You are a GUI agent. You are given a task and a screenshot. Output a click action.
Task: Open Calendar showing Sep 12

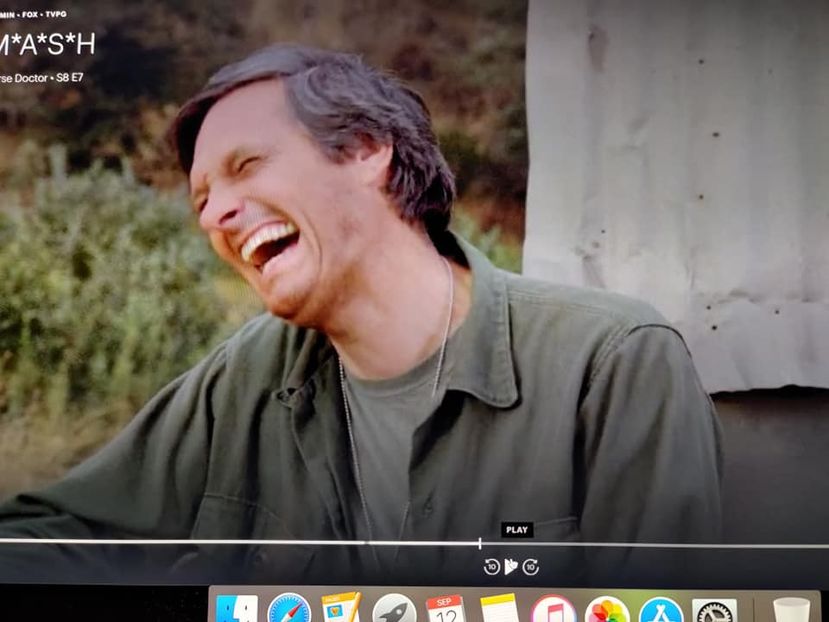click(x=445, y=609)
